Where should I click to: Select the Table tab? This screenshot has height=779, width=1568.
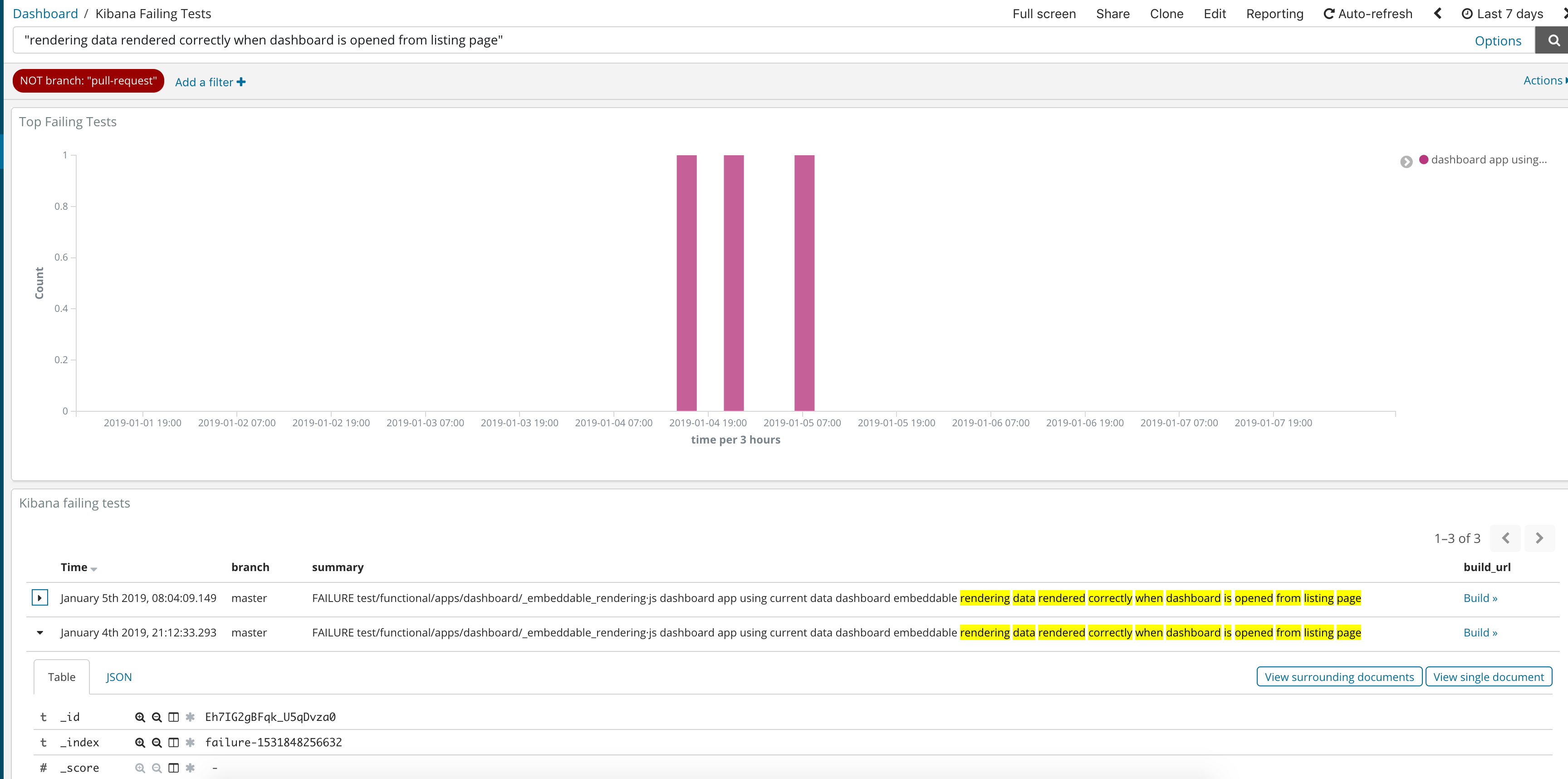(x=62, y=676)
